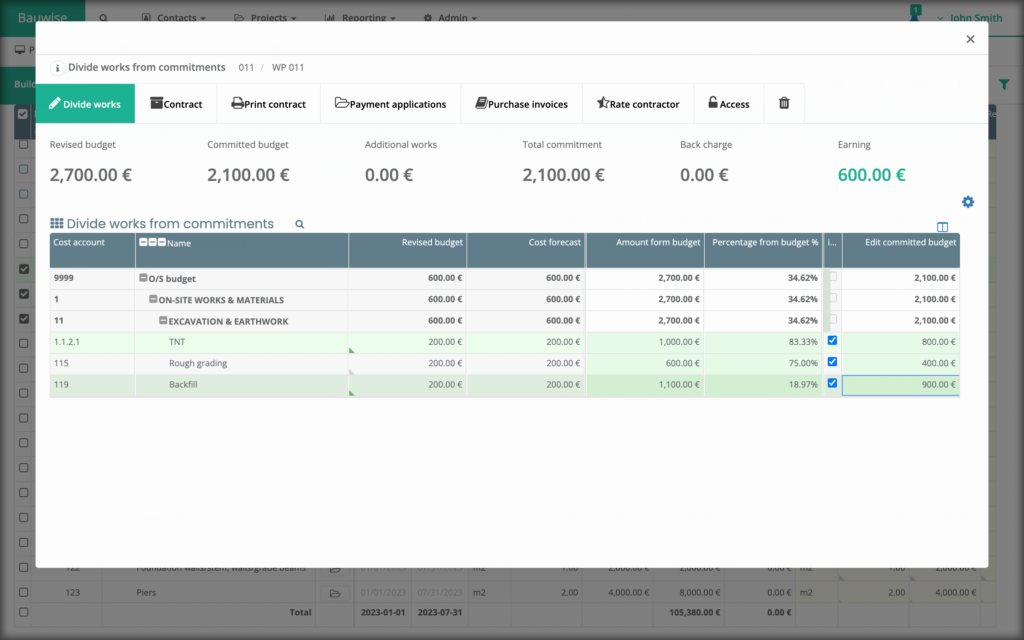Click first collapse-level icon in Name header
The image size is (1024, 640).
coord(143,242)
